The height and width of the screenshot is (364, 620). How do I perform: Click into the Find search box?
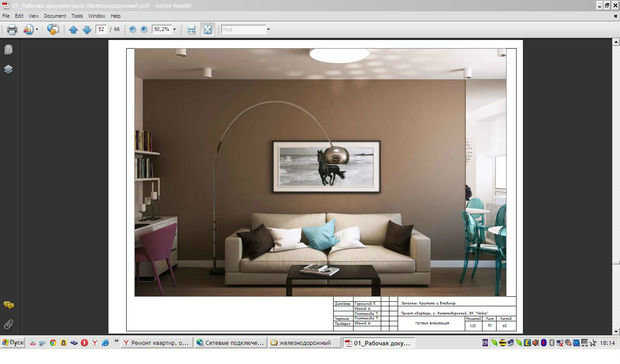click(x=244, y=30)
